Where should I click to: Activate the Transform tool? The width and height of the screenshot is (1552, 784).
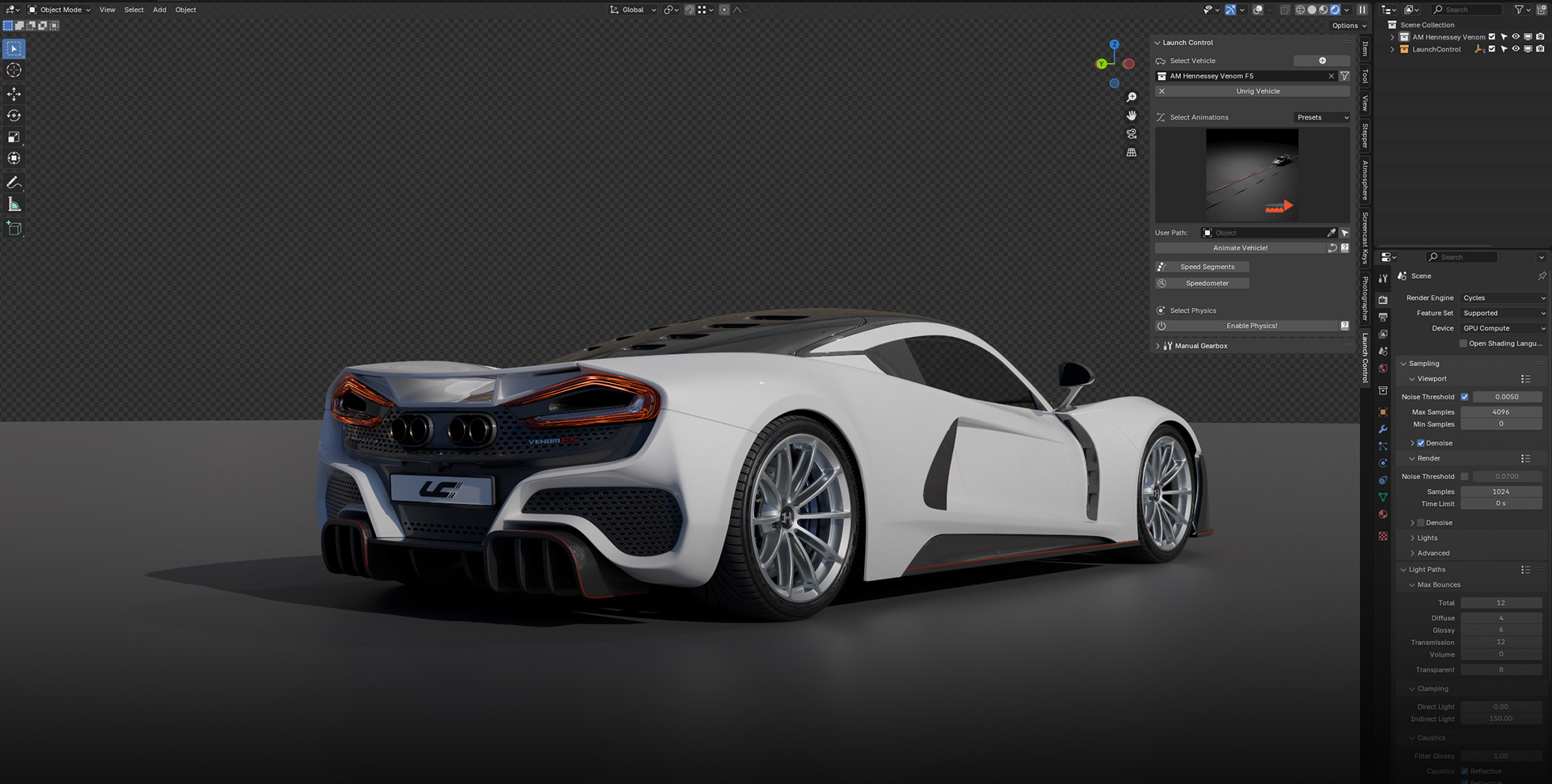(14, 158)
